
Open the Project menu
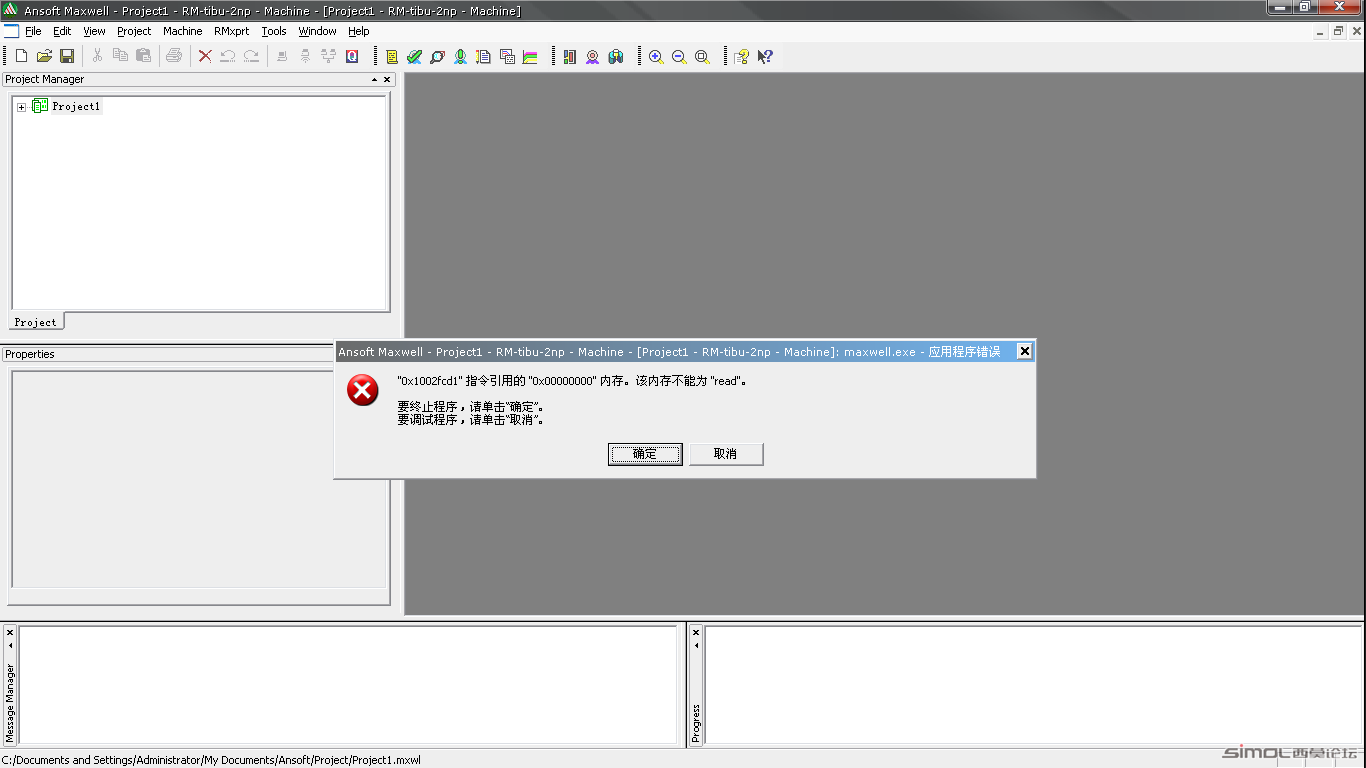click(134, 31)
